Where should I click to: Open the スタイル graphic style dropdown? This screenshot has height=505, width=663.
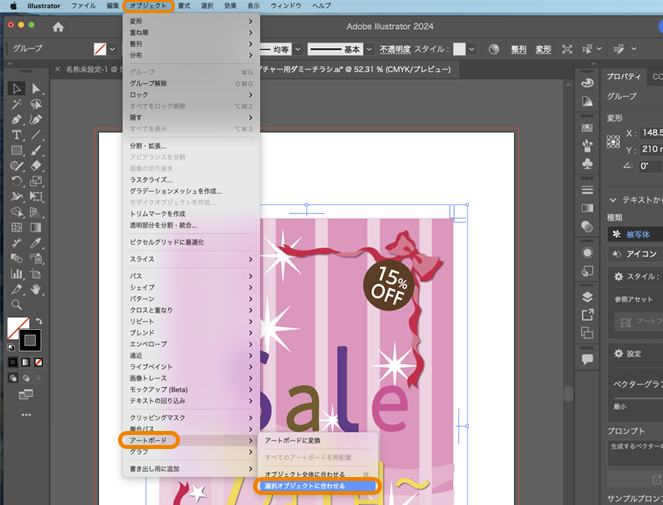pos(471,49)
